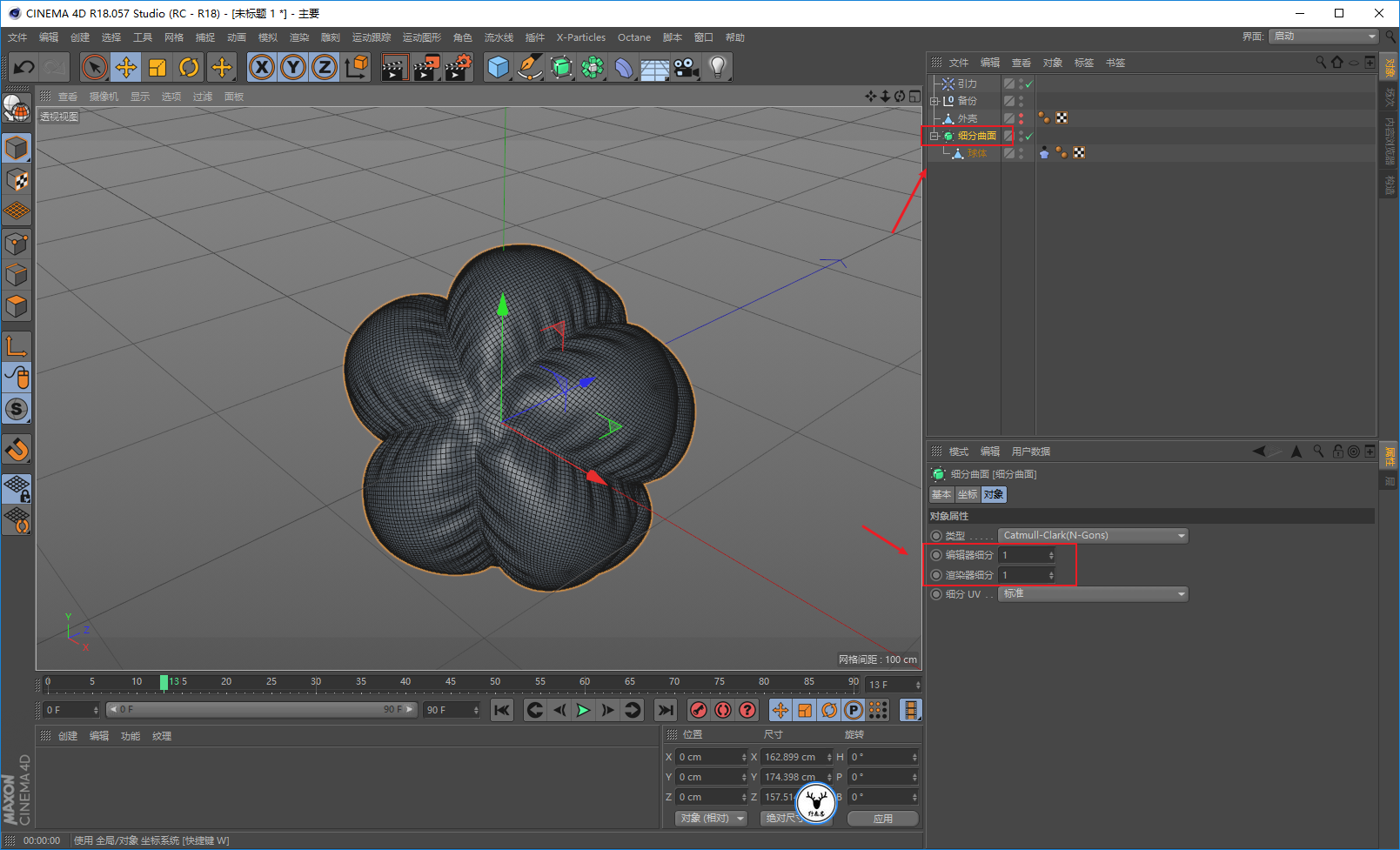The height and width of the screenshot is (850, 1400).
Task: Open the 对象 (相对) coordinate dropdown
Action: [x=711, y=818]
